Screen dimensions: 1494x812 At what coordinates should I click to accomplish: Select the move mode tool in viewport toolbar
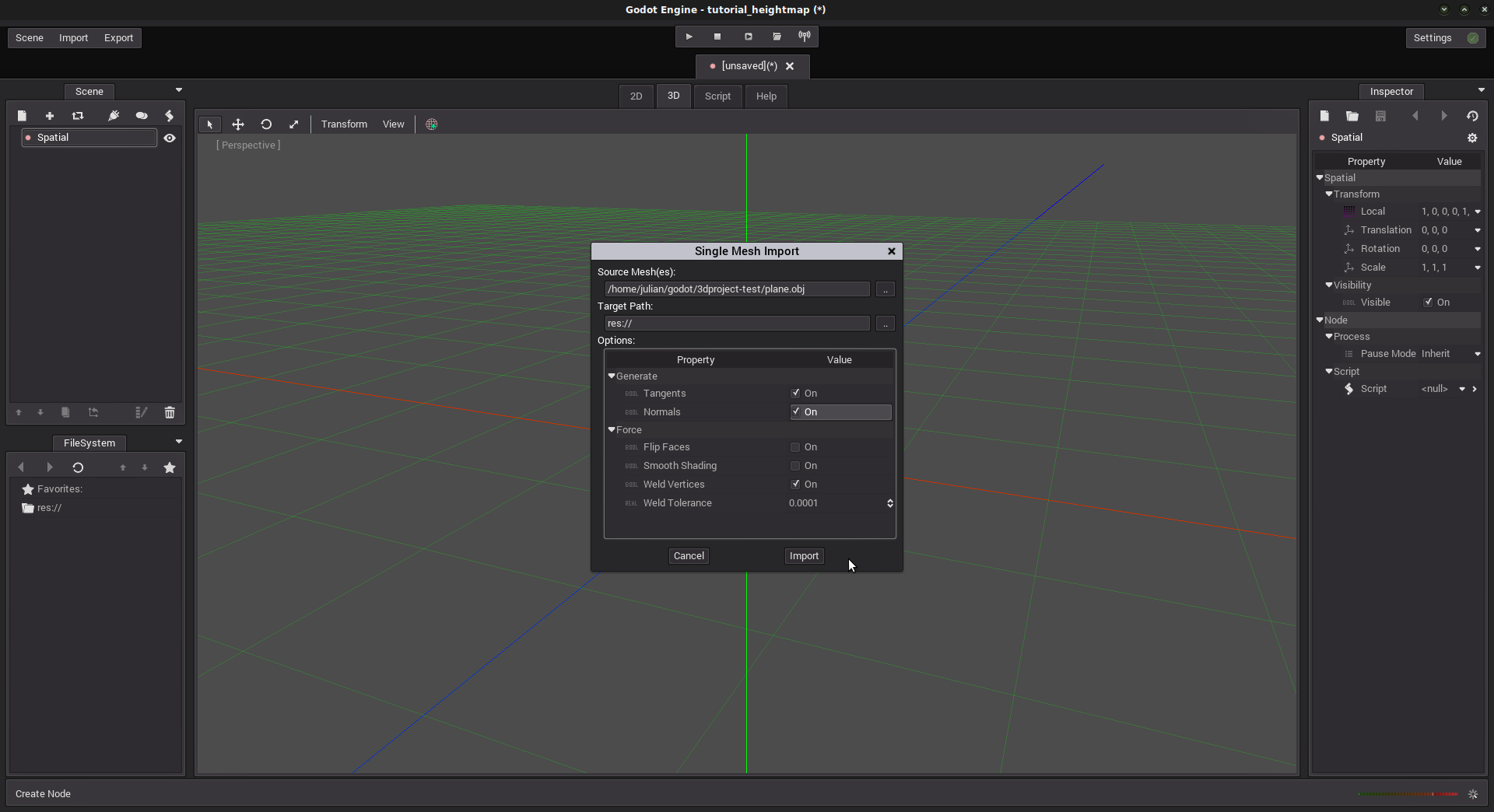coord(238,124)
